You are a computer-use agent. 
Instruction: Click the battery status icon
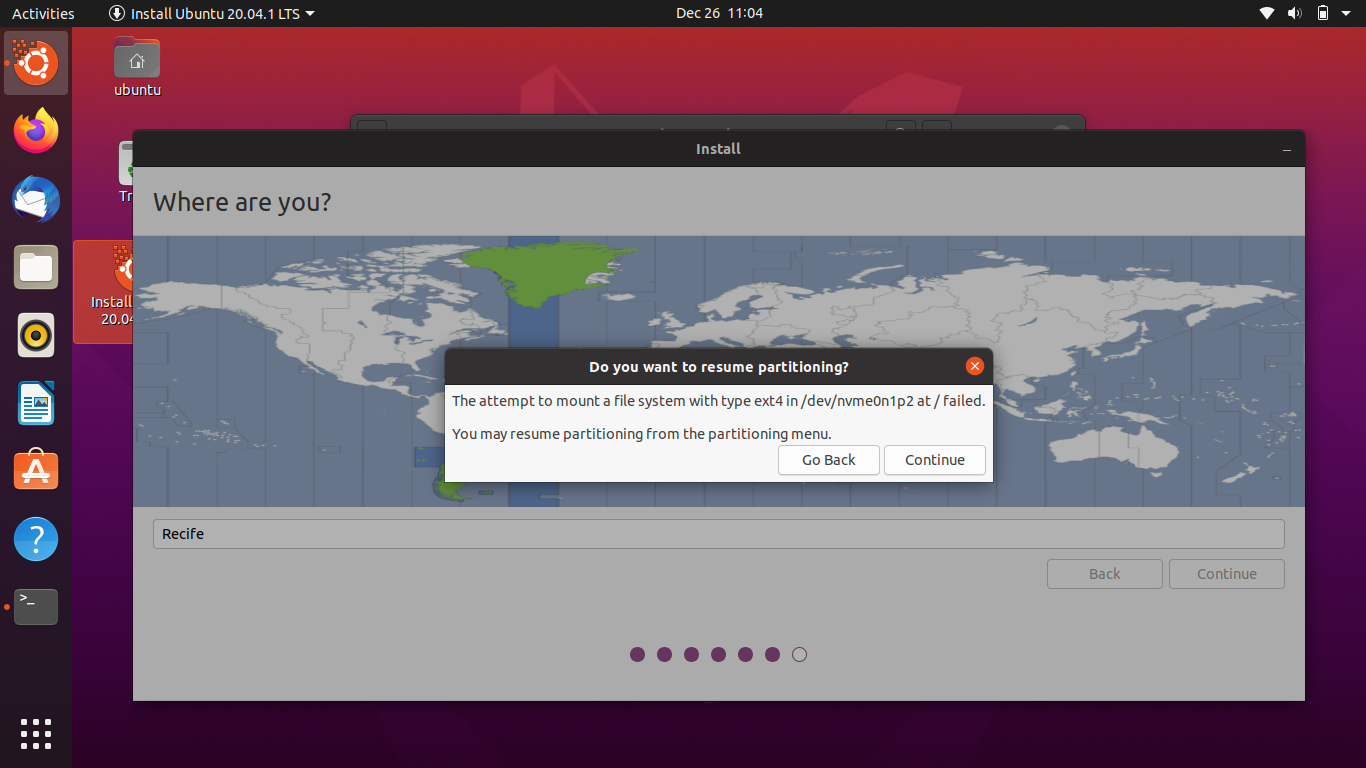(1323, 13)
